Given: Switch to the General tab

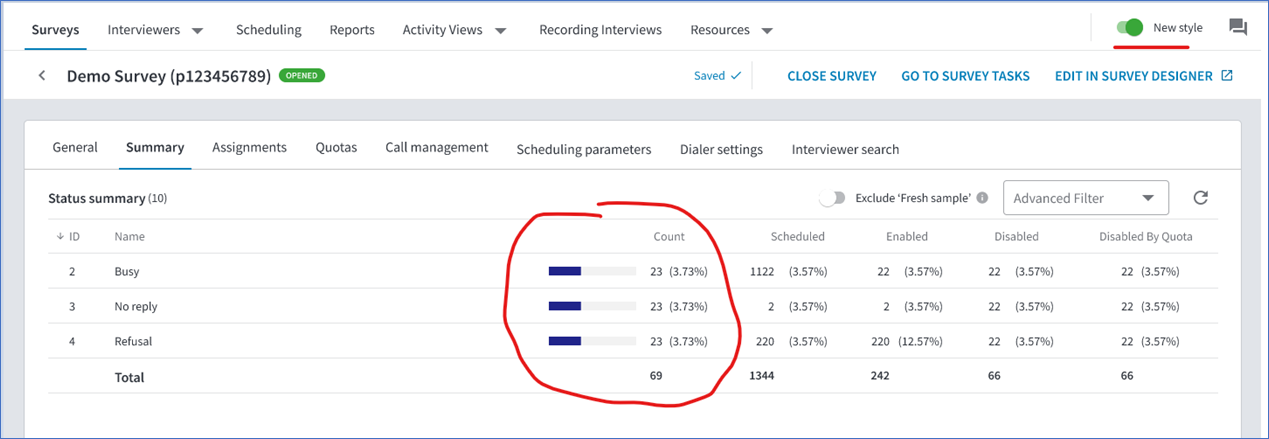Looking at the screenshot, I should tap(75, 147).
